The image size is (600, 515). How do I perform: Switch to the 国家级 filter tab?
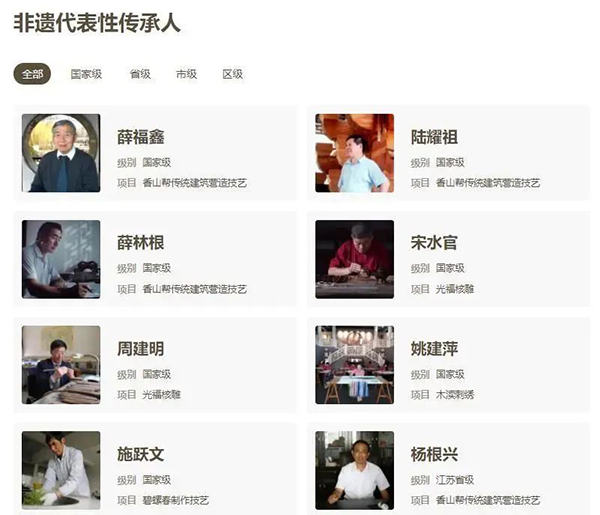86,74
